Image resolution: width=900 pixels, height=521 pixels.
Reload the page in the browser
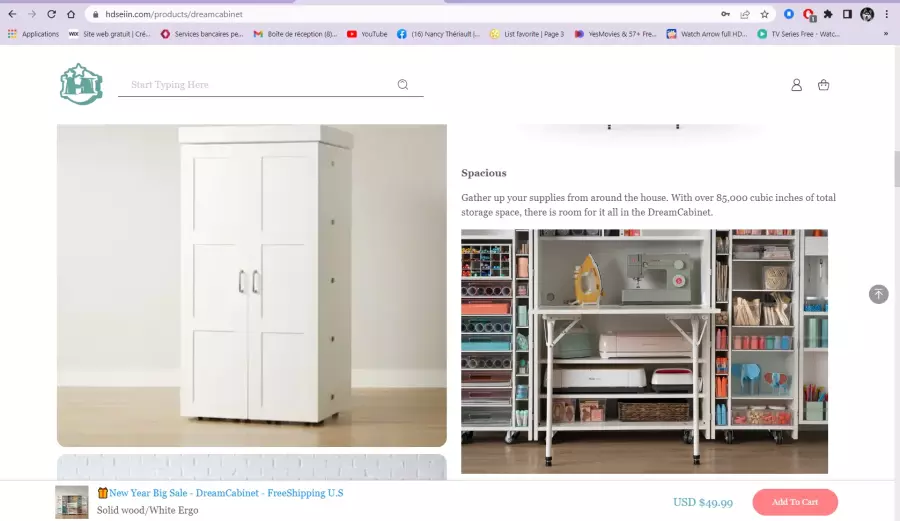tap(52, 14)
